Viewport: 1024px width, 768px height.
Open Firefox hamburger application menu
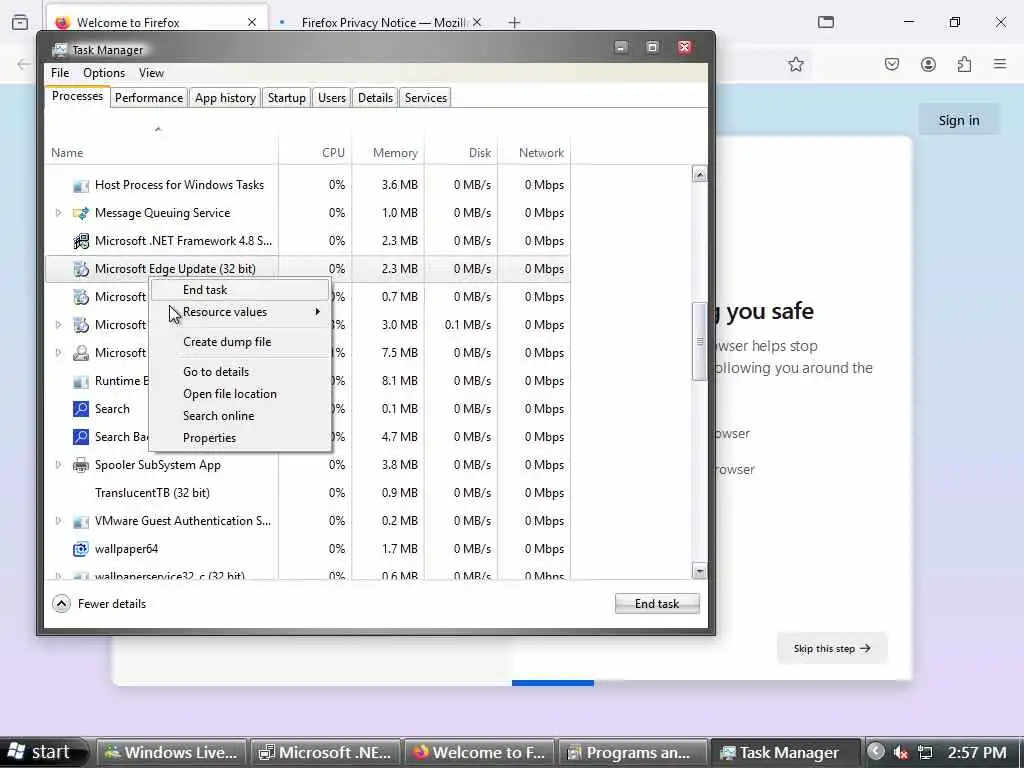[x=1000, y=64]
